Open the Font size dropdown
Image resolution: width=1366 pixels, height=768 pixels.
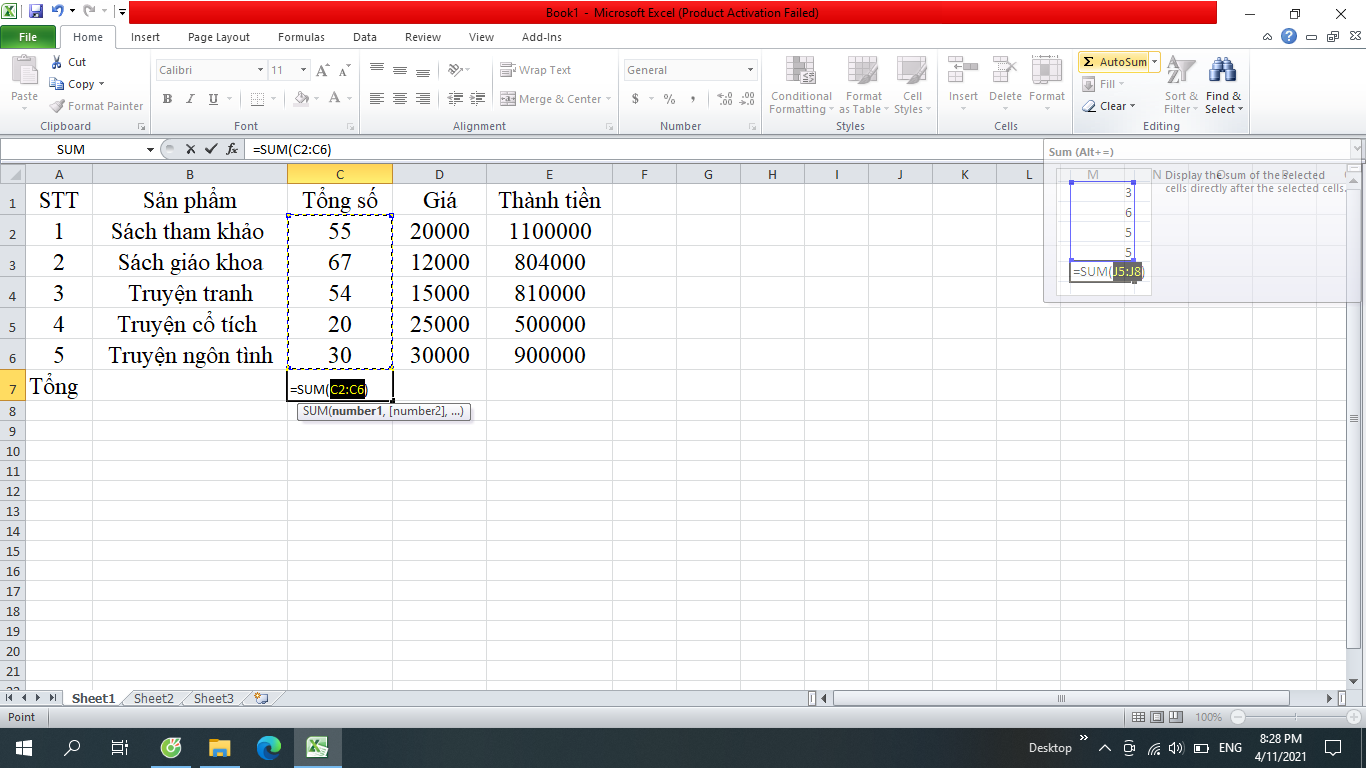(303, 70)
